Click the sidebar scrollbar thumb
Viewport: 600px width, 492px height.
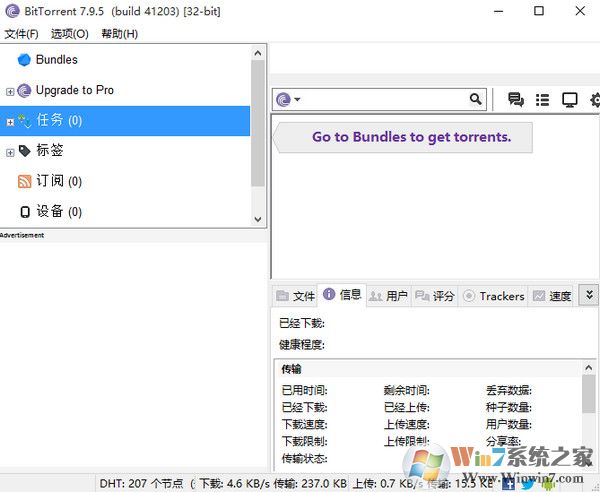pos(258,123)
